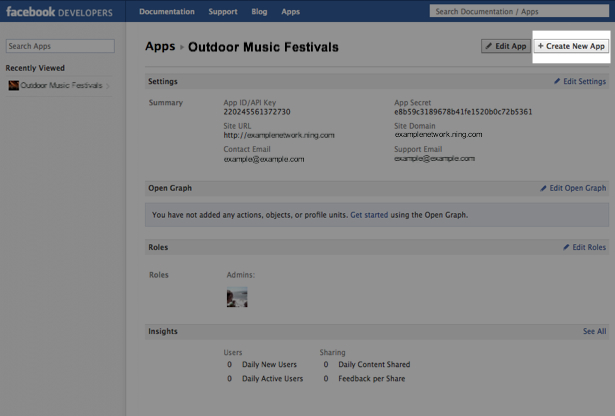
Task: Select Outdoor Music Festivals in Recently Viewed
Action: coord(59,85)
